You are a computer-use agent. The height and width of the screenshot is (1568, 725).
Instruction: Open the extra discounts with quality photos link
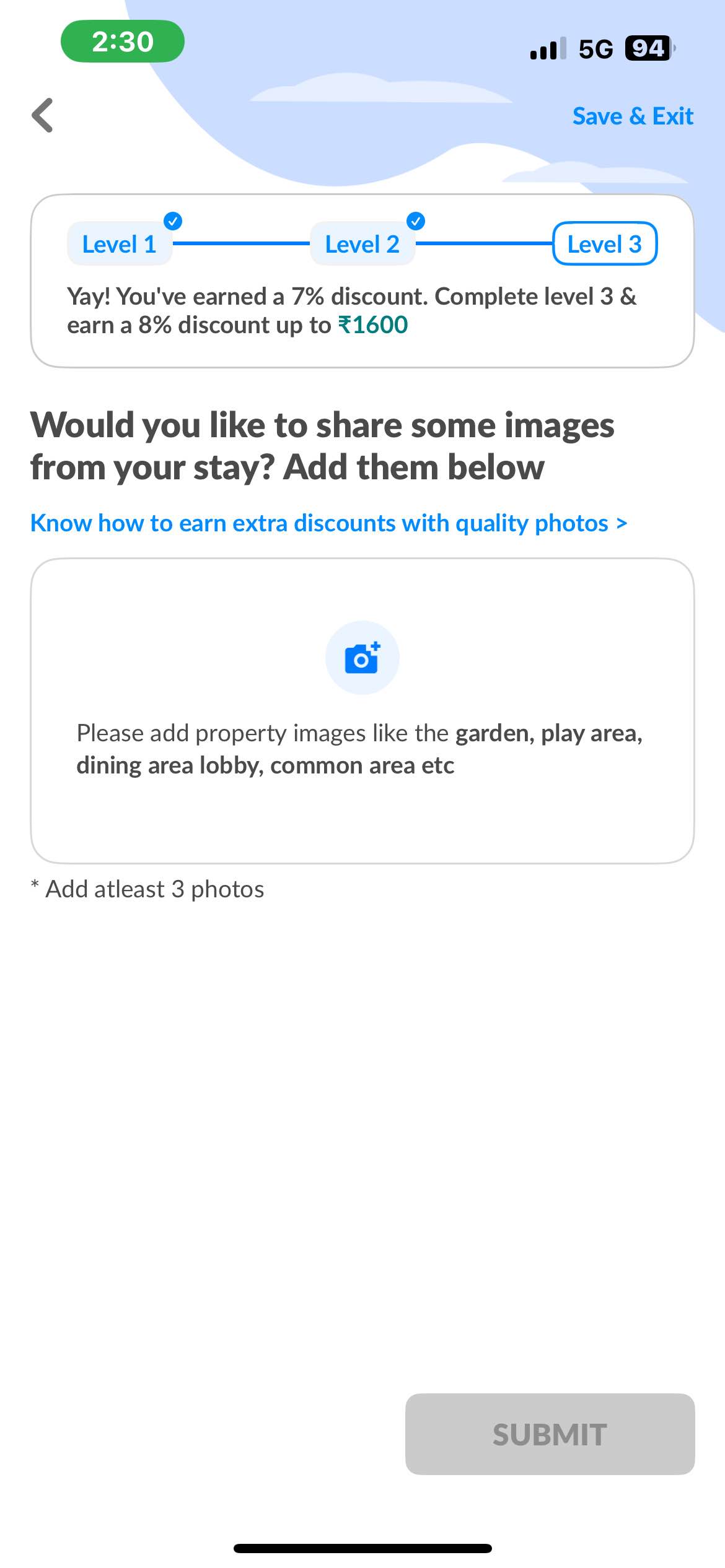coord(320,523)
